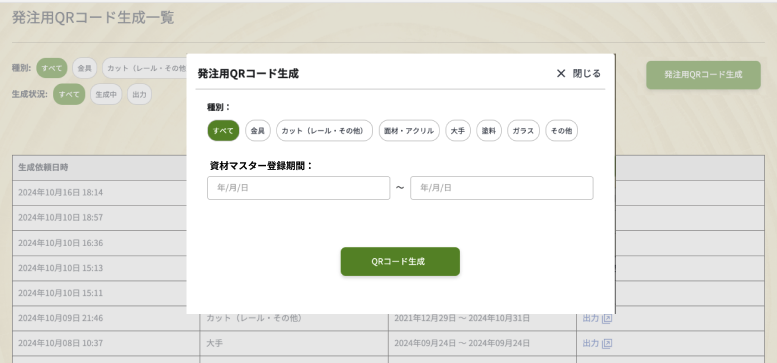The width and height of the screenshot is (777, 363).
Task: Select その他 type chip in dialog
Action: pos(561,131)
